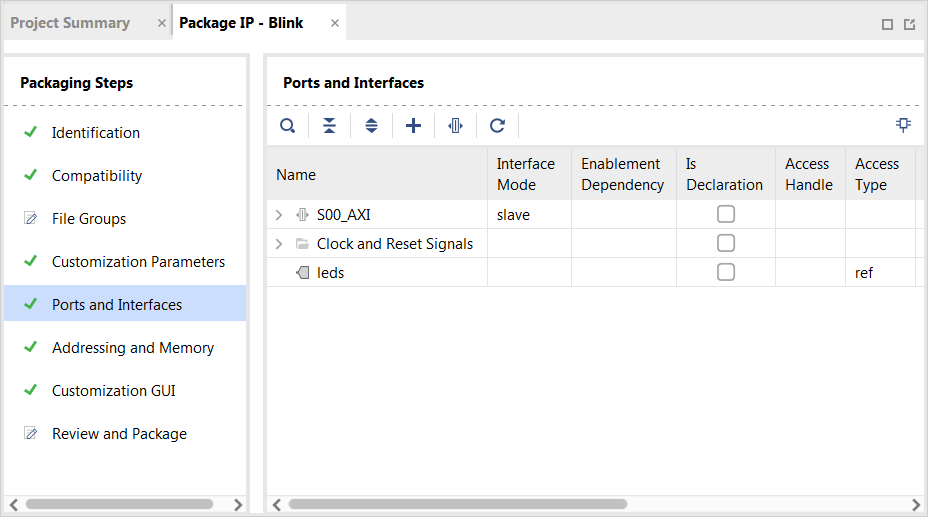Viewport: 928px width, 517px height.
Task: Select the leds port row
Action: pyautogui.click(x=592, y=273)
